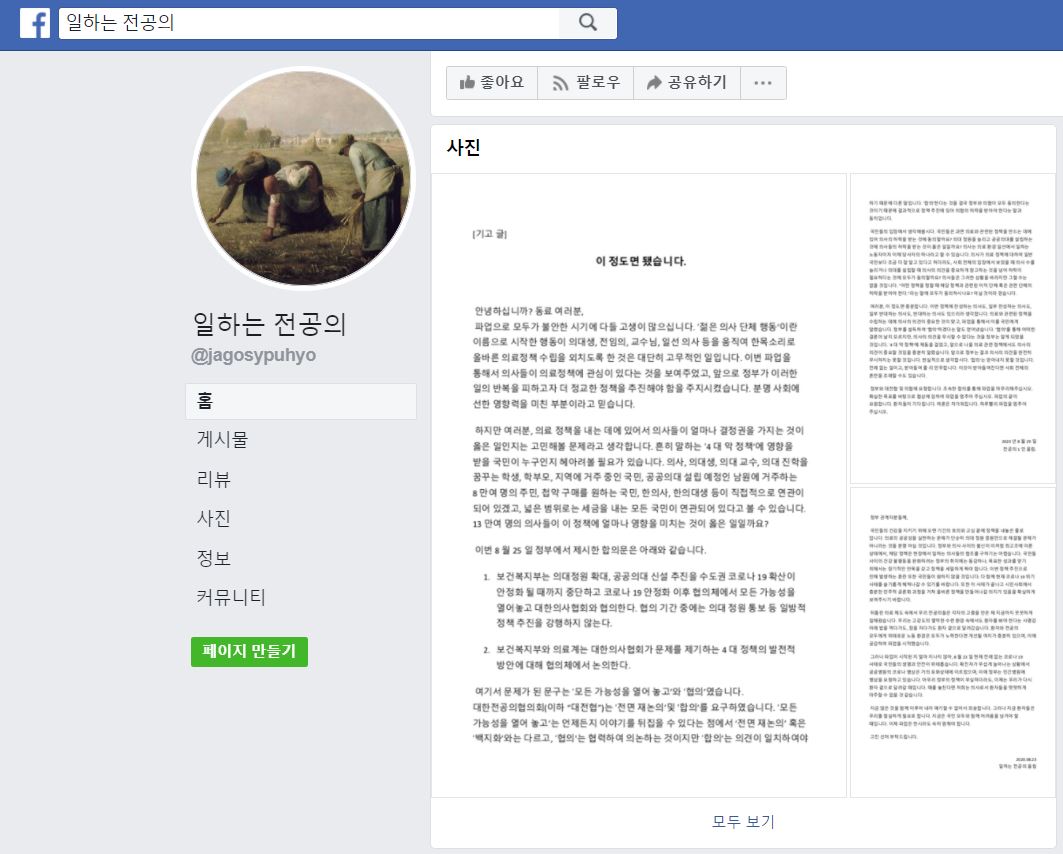
Task: Click the Facebook logo icon
Action: tap(35, 24)
